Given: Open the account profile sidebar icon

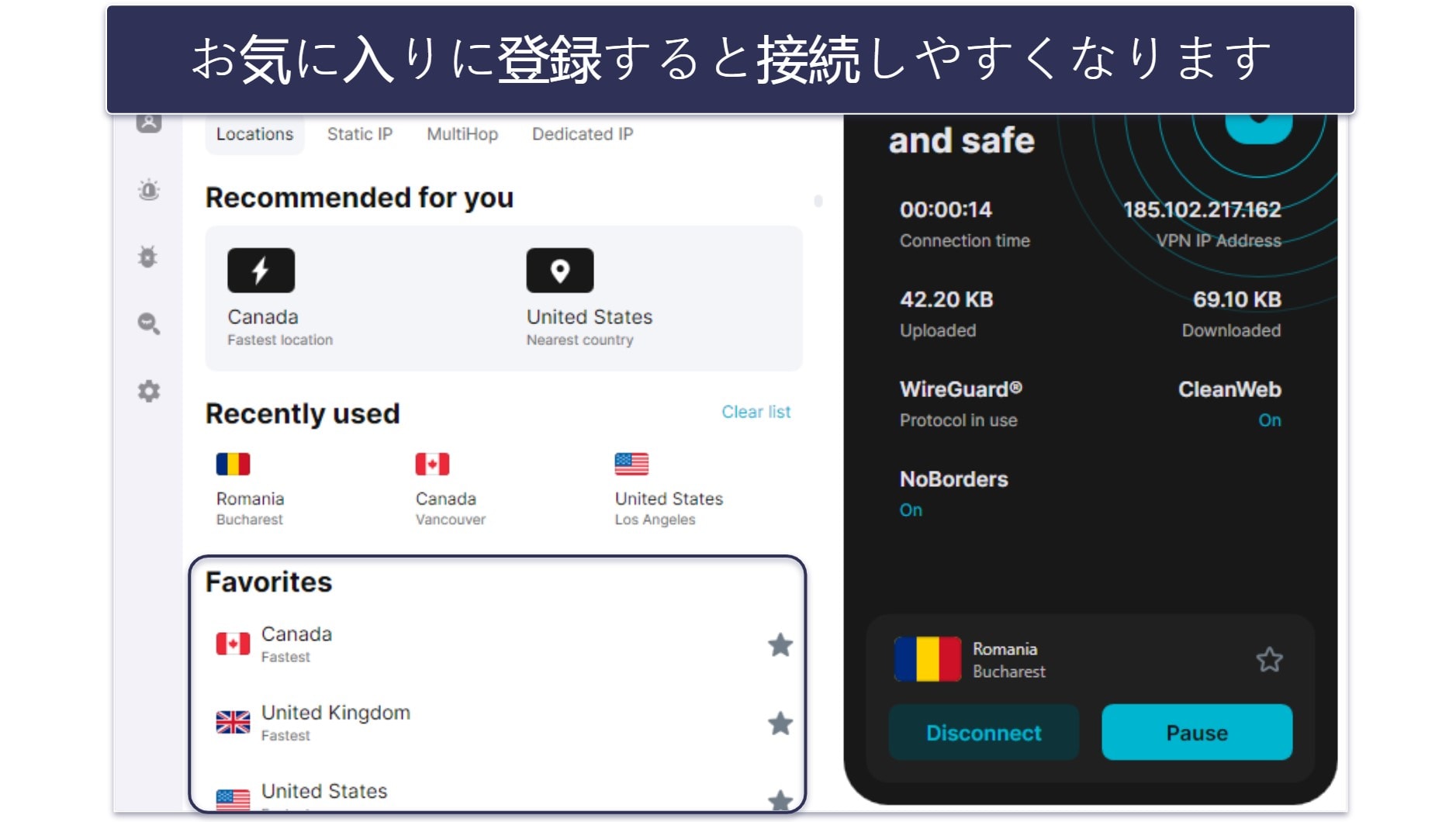Looking at the screenshot, I should pos(148,123).
